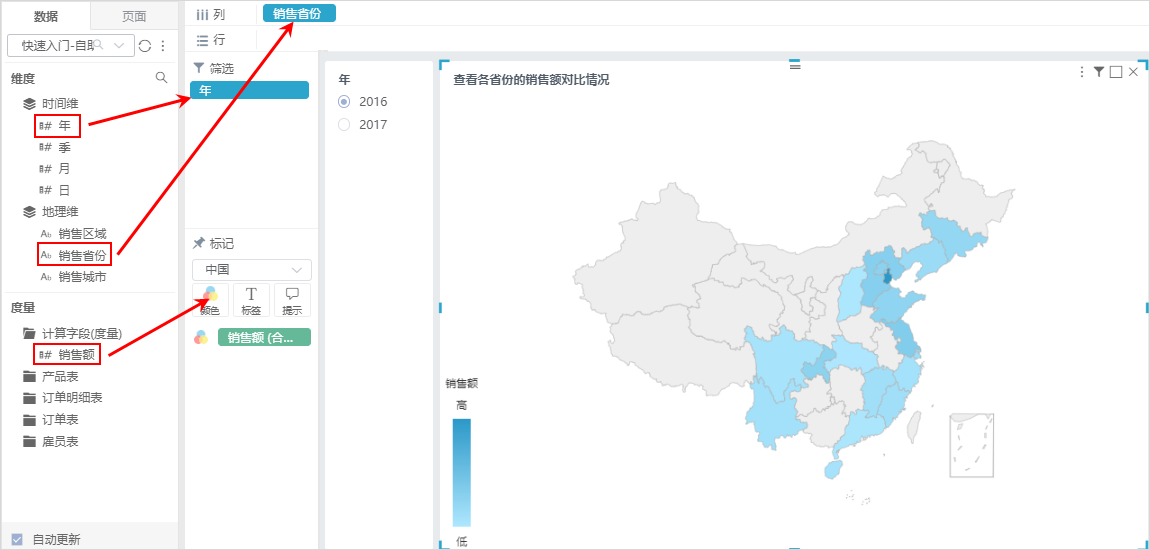Click the sales amount gradient legend bar

point(461,472)
